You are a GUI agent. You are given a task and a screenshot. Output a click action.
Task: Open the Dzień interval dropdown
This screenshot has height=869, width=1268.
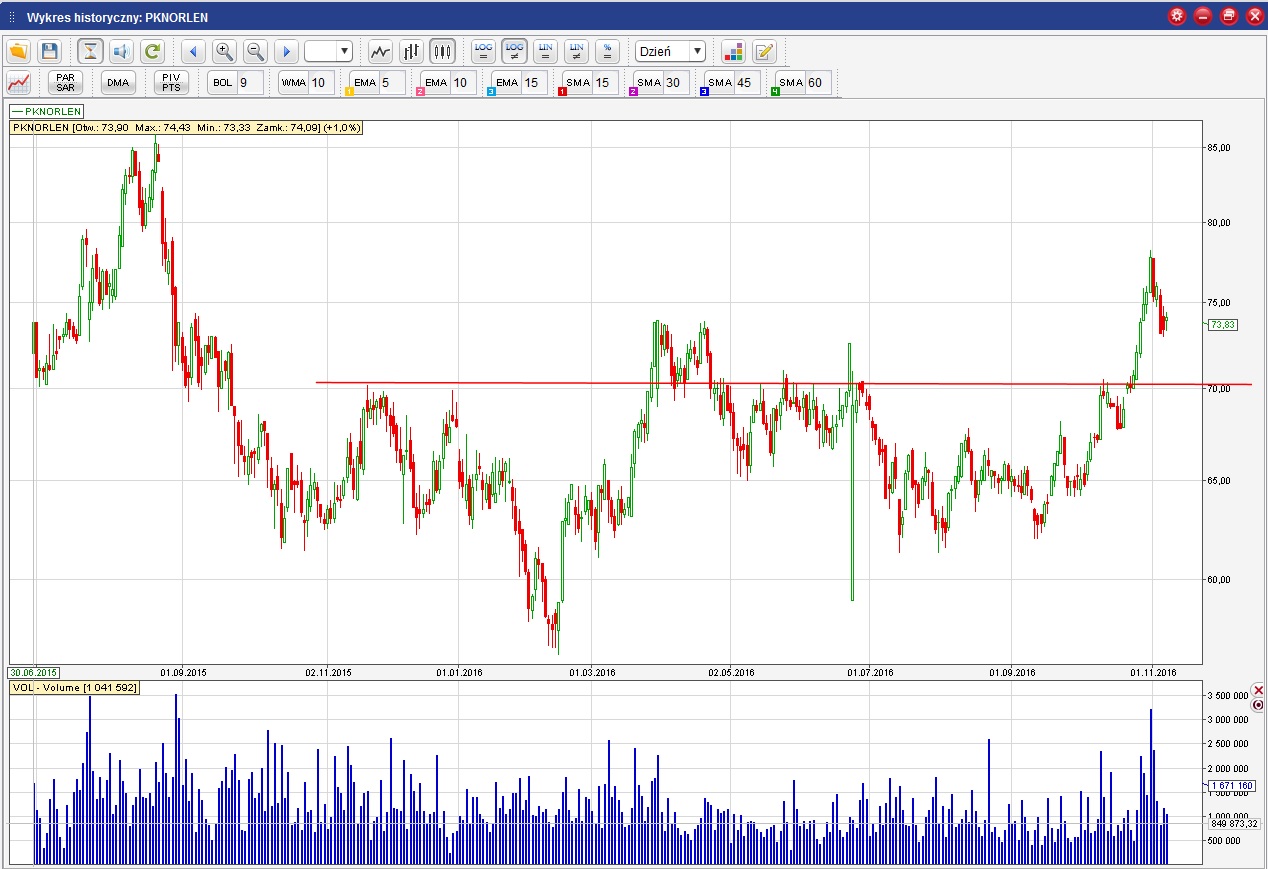click(x=697, y=51)
